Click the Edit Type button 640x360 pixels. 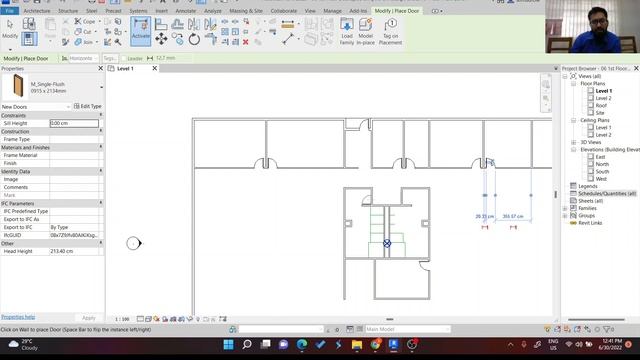[88, 106]
